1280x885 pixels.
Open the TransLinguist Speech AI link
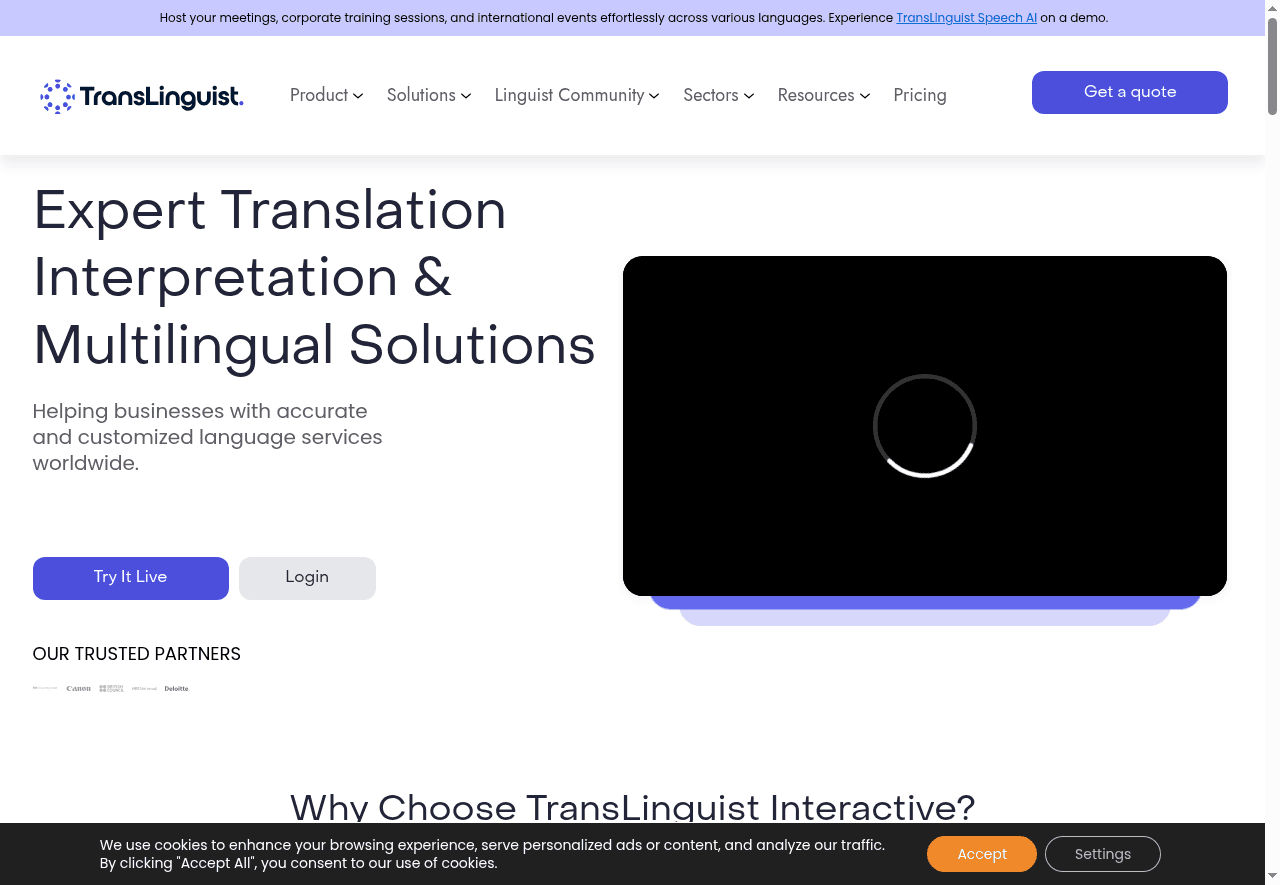966,17
